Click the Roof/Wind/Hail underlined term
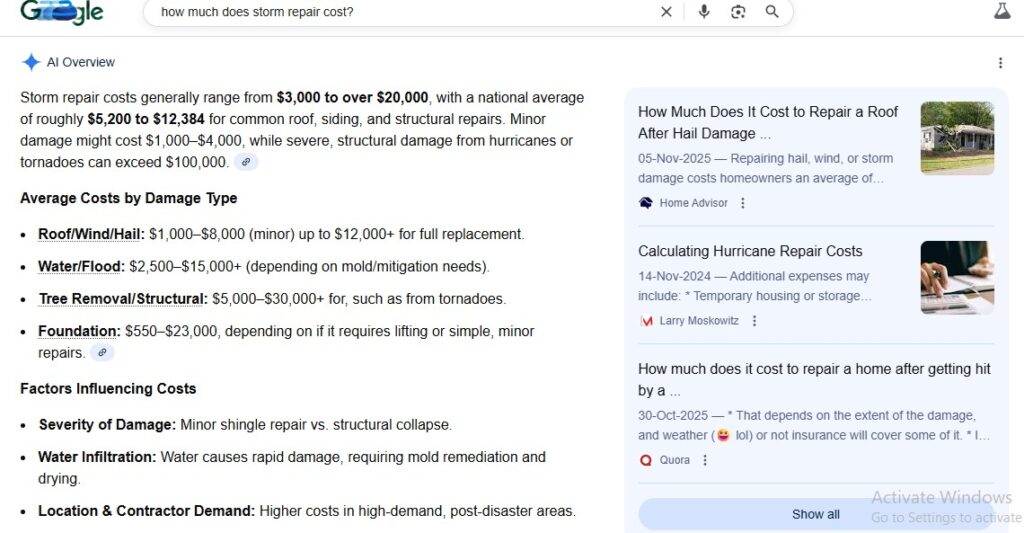1024x533 pixels. click(x=91, y=234)
